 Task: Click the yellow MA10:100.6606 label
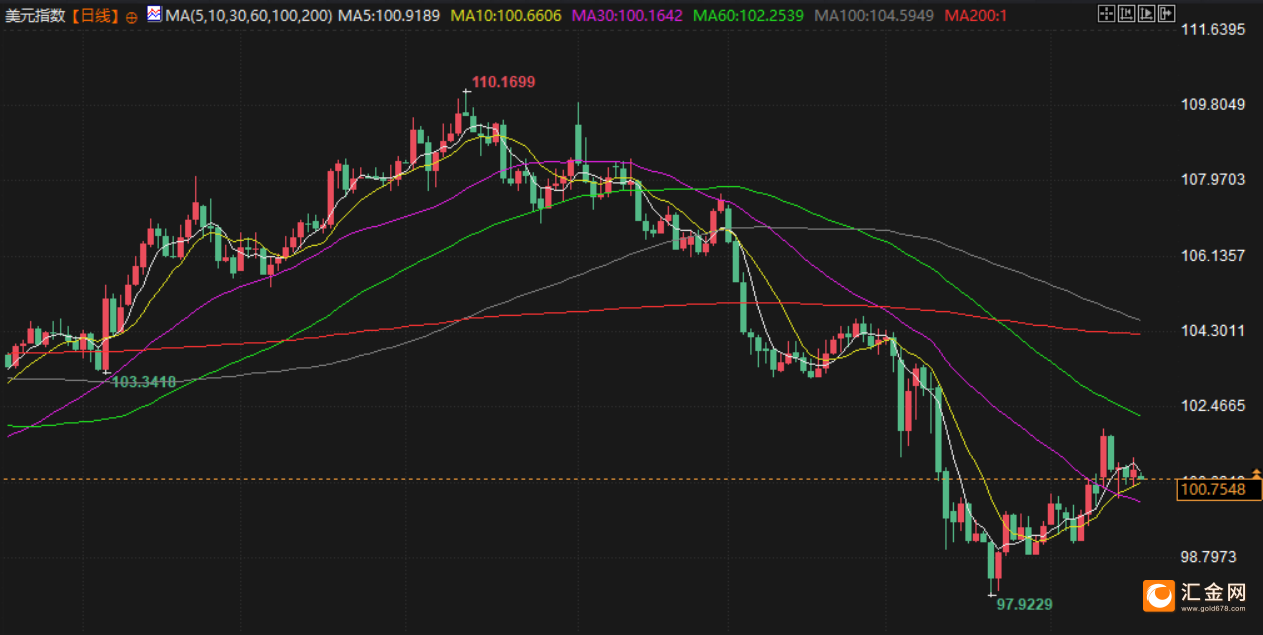click(x=506, y=16)
